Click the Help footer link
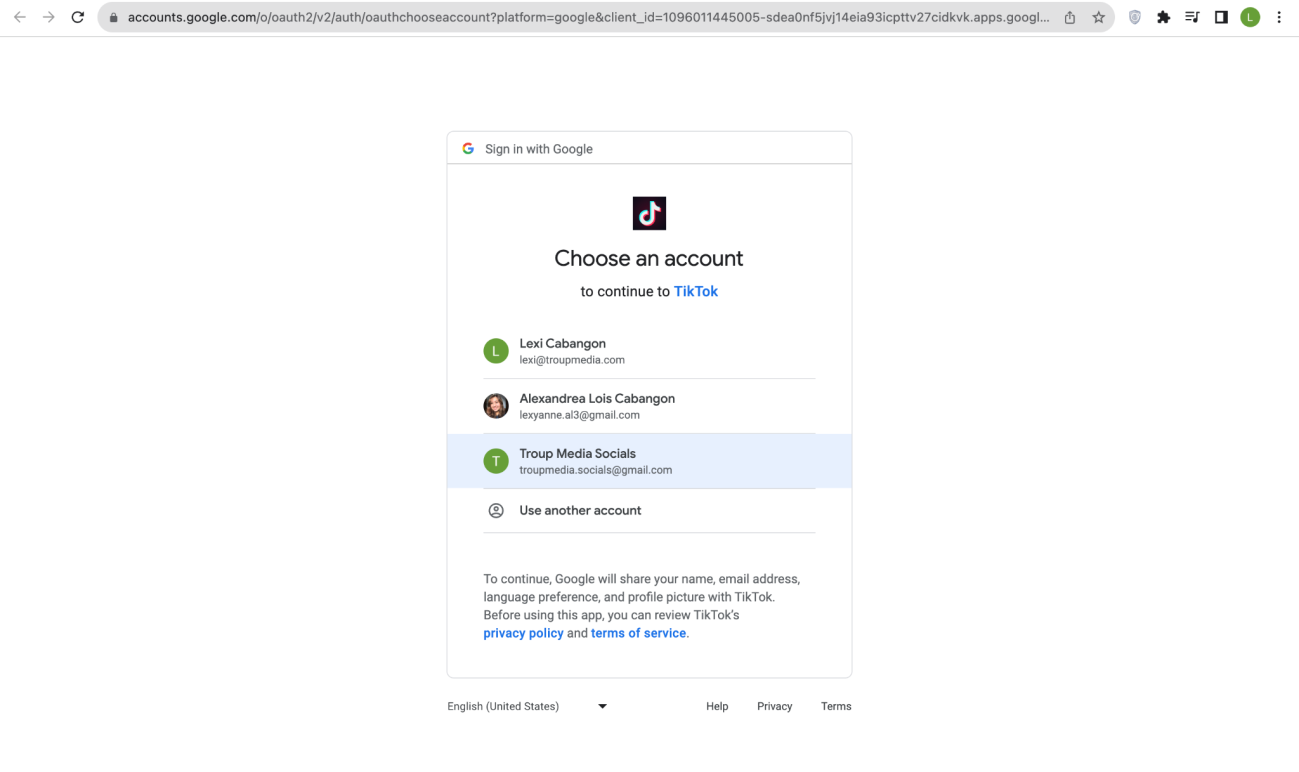This screenshot has height=772, width=1299. click(x=717, y=706)
